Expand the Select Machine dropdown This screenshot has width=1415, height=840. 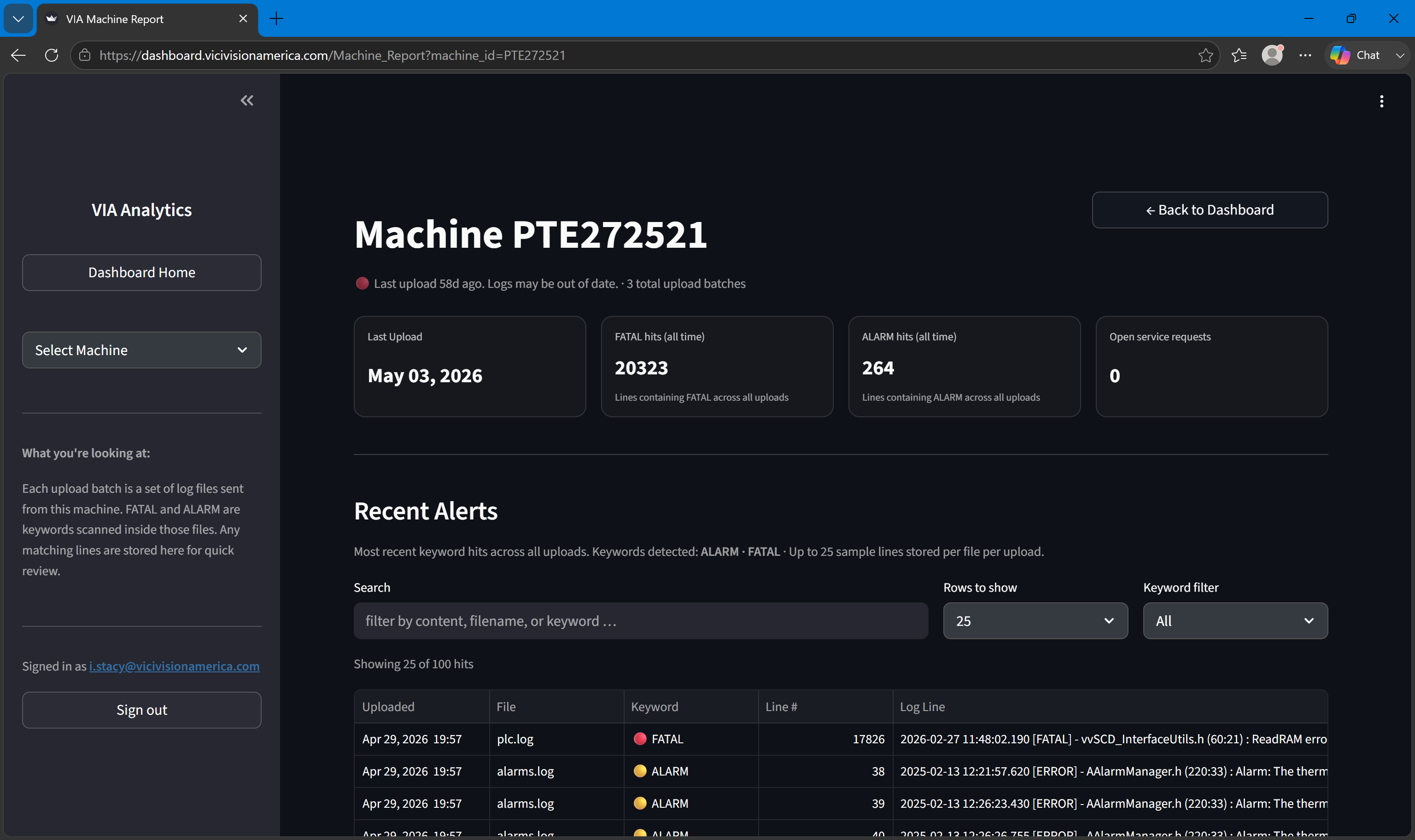(141, 350)
